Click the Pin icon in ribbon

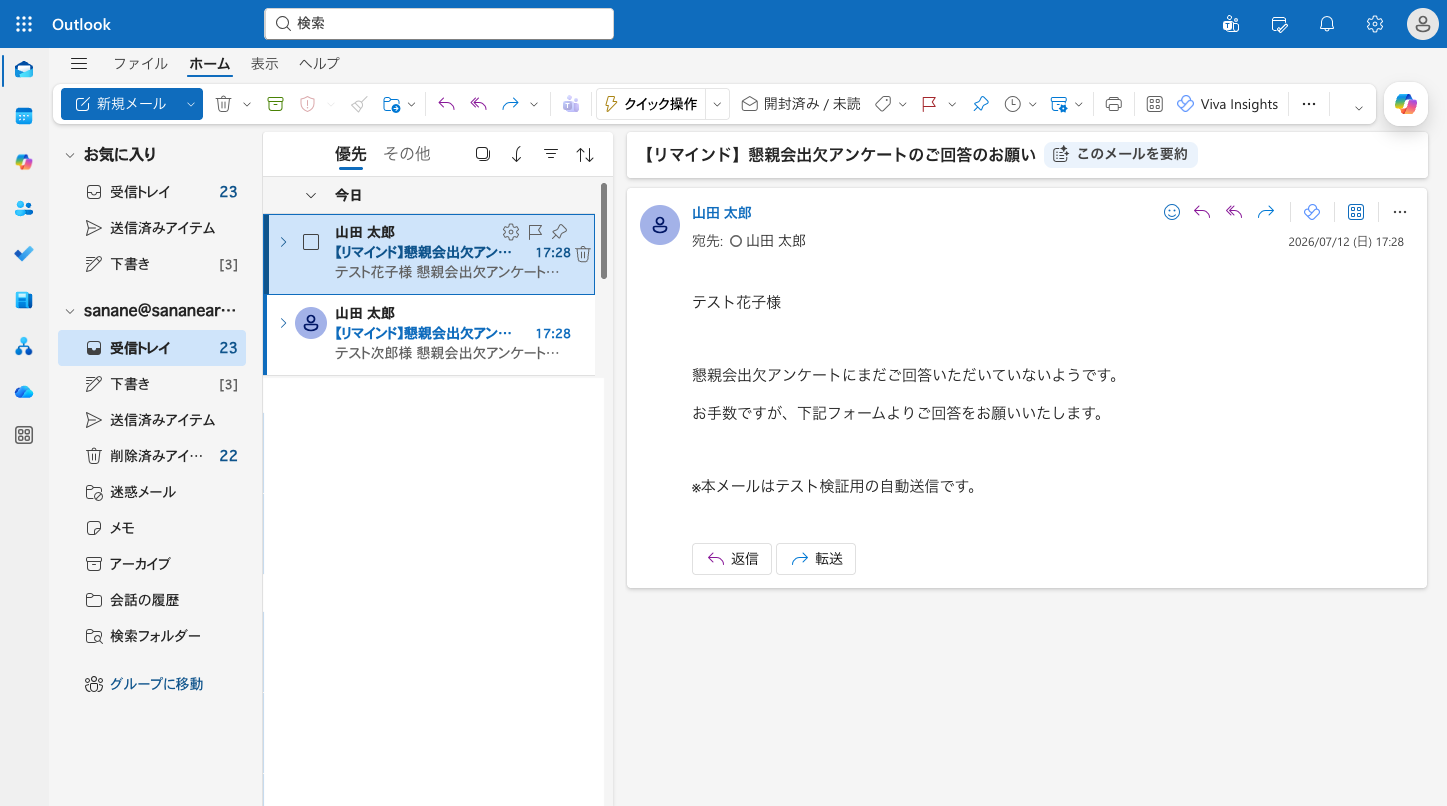(981, 104)
